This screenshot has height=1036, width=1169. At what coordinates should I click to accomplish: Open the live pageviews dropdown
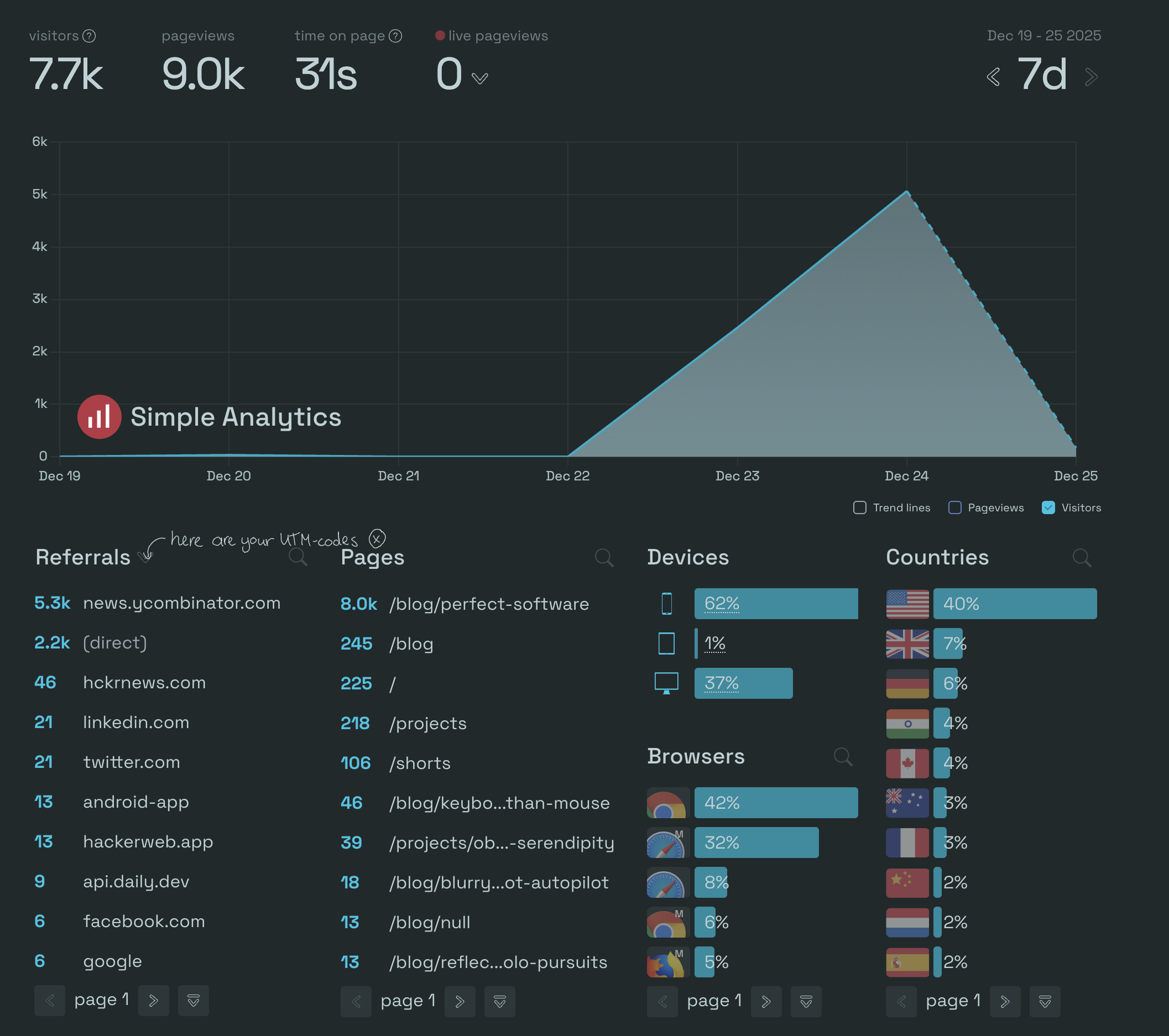tap(480, 77)
